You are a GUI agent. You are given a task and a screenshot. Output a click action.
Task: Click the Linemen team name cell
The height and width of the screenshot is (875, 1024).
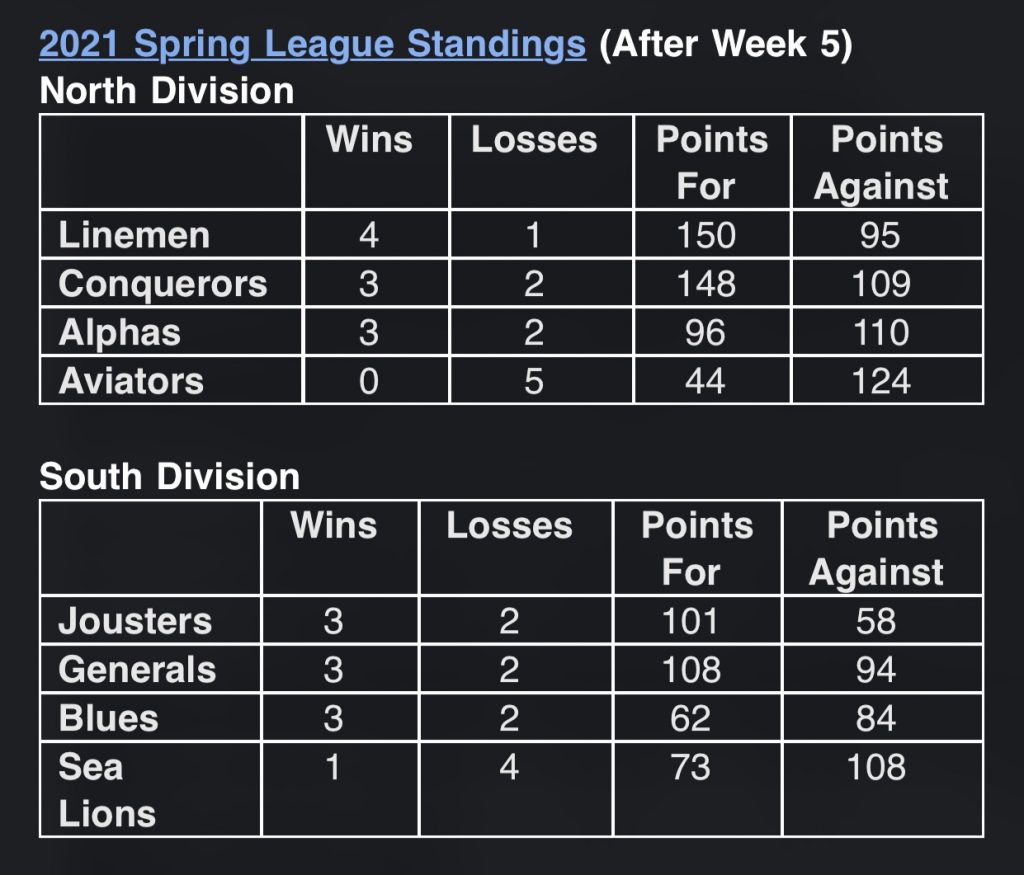click(134, 235)
